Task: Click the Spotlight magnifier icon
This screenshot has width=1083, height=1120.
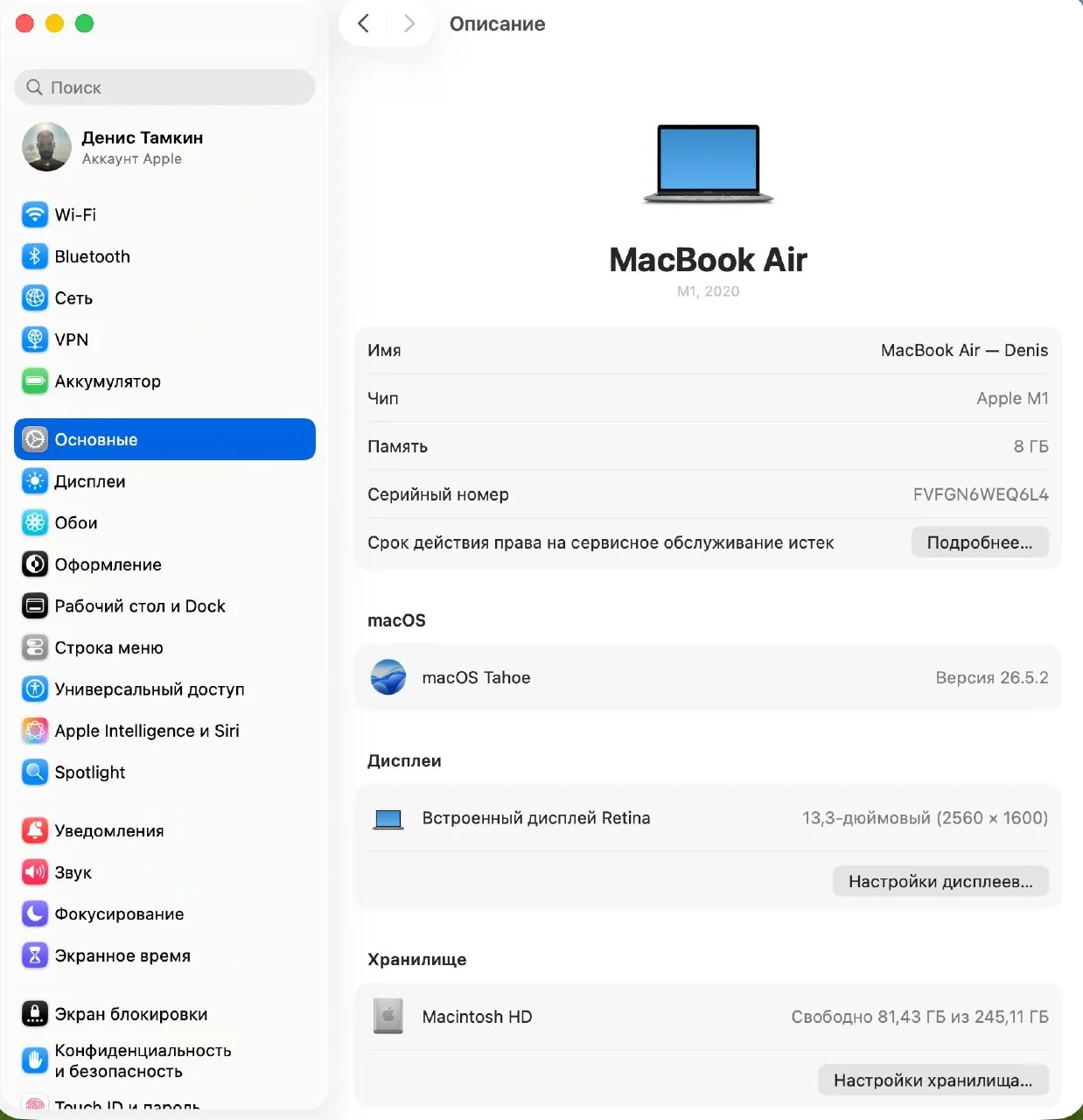Action: tap(35, 773)
